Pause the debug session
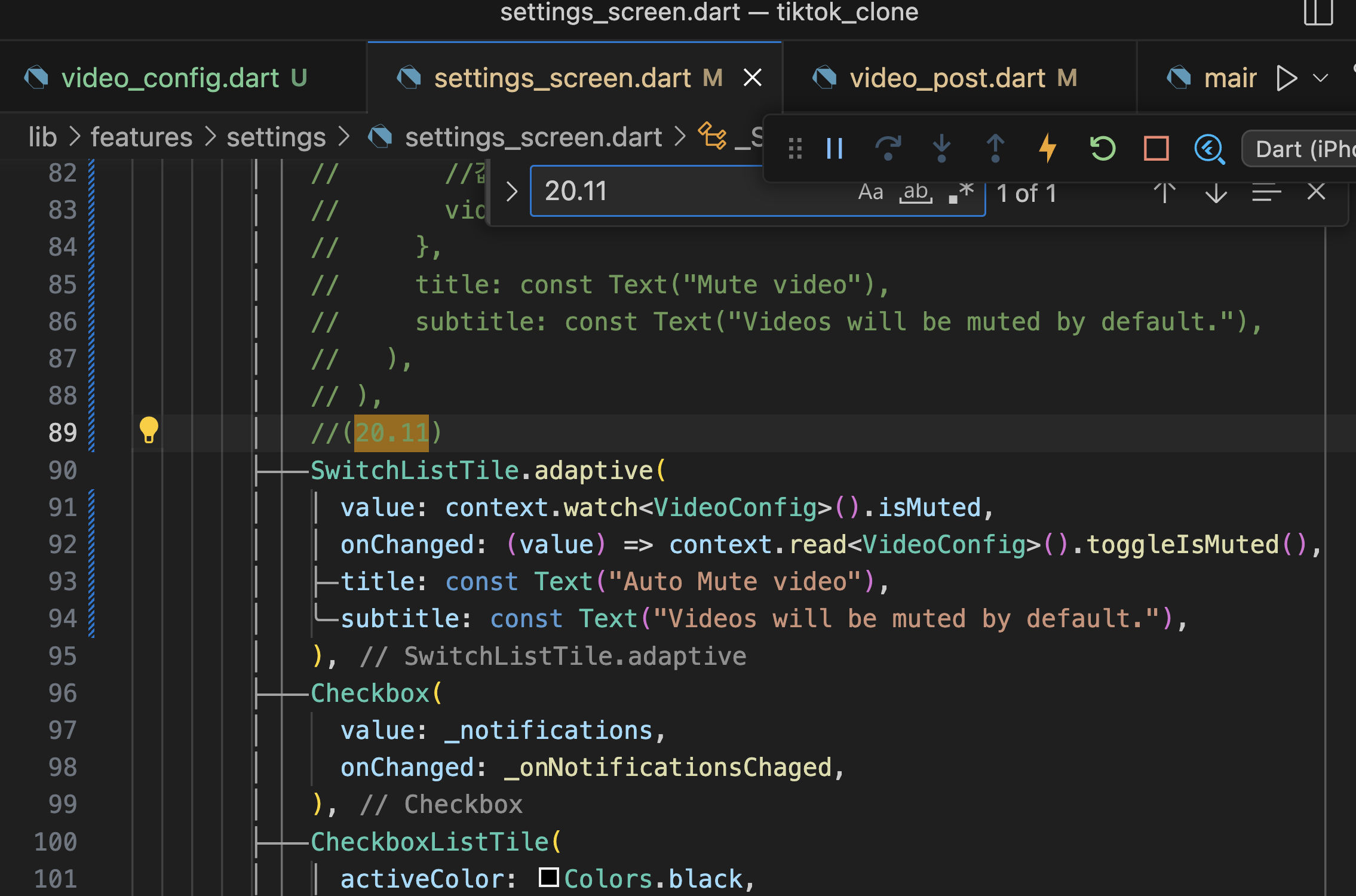This screenshot has width=1356, height=896. coord(835,149)
